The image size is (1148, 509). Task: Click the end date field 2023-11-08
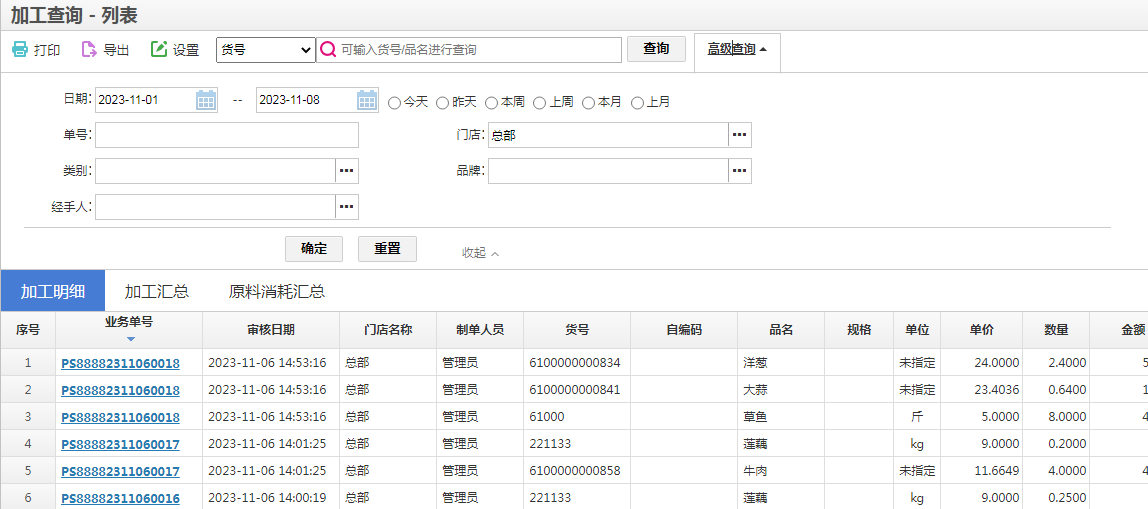pyautogui.click(x=307, y=100)
